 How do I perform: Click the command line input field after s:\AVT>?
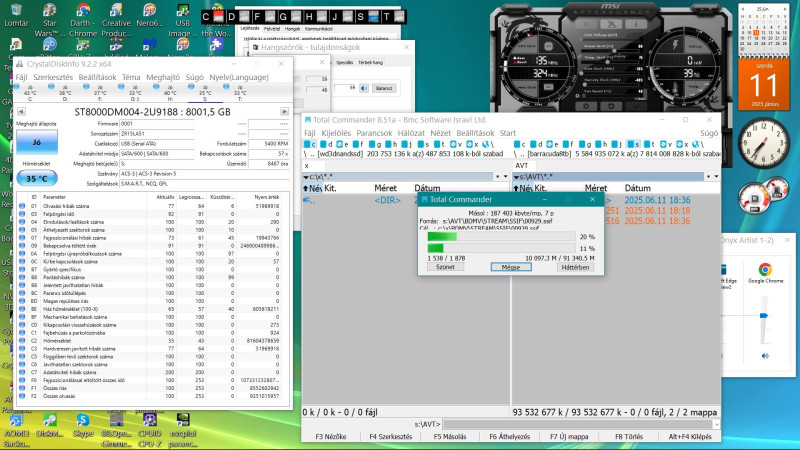coord(578,424)
